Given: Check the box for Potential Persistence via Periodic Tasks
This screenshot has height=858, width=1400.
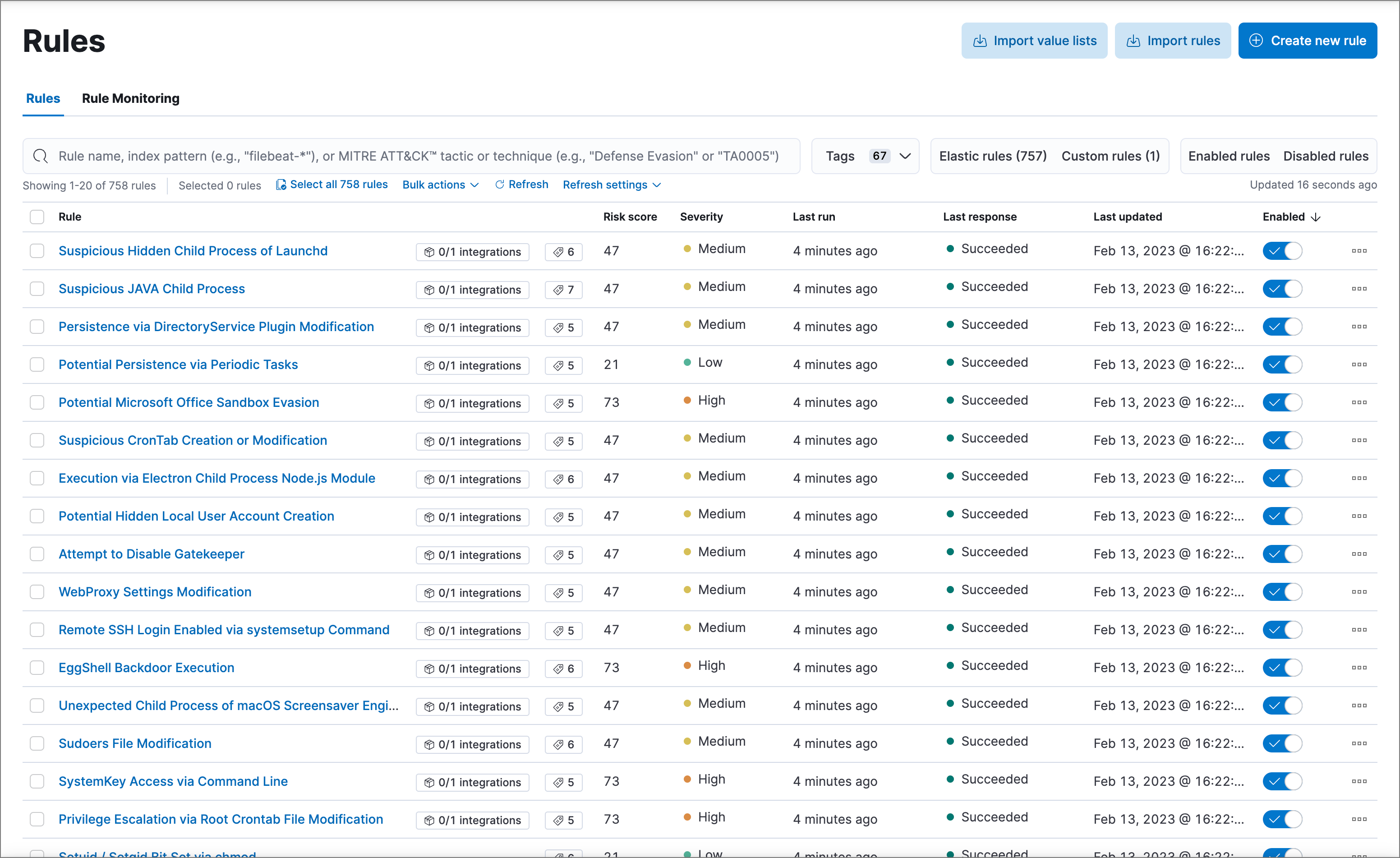Looking at the screenshot, I should [x=37, y=365].
